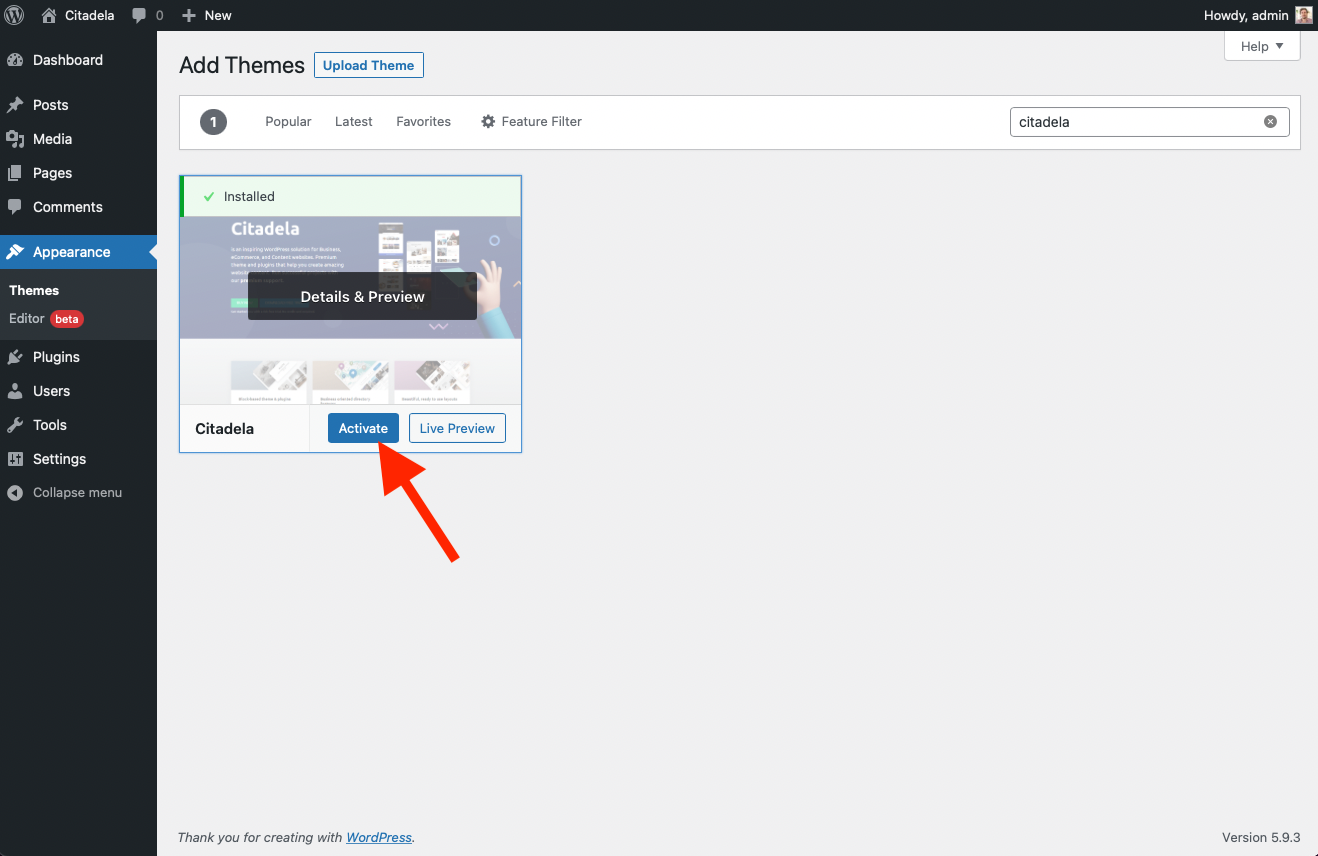
Task: Click the WordPress logo icon
Action: pyautogui.click(x=15, y=15)
